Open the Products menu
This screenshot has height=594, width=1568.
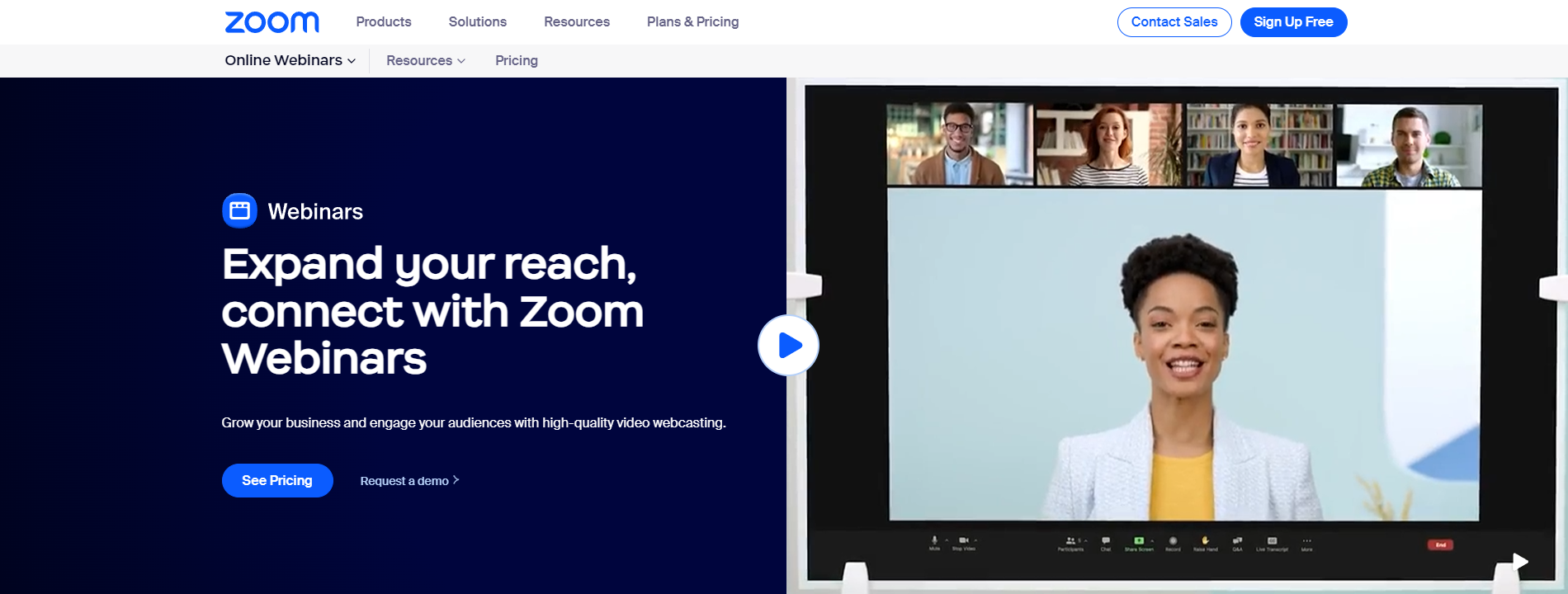384,22
